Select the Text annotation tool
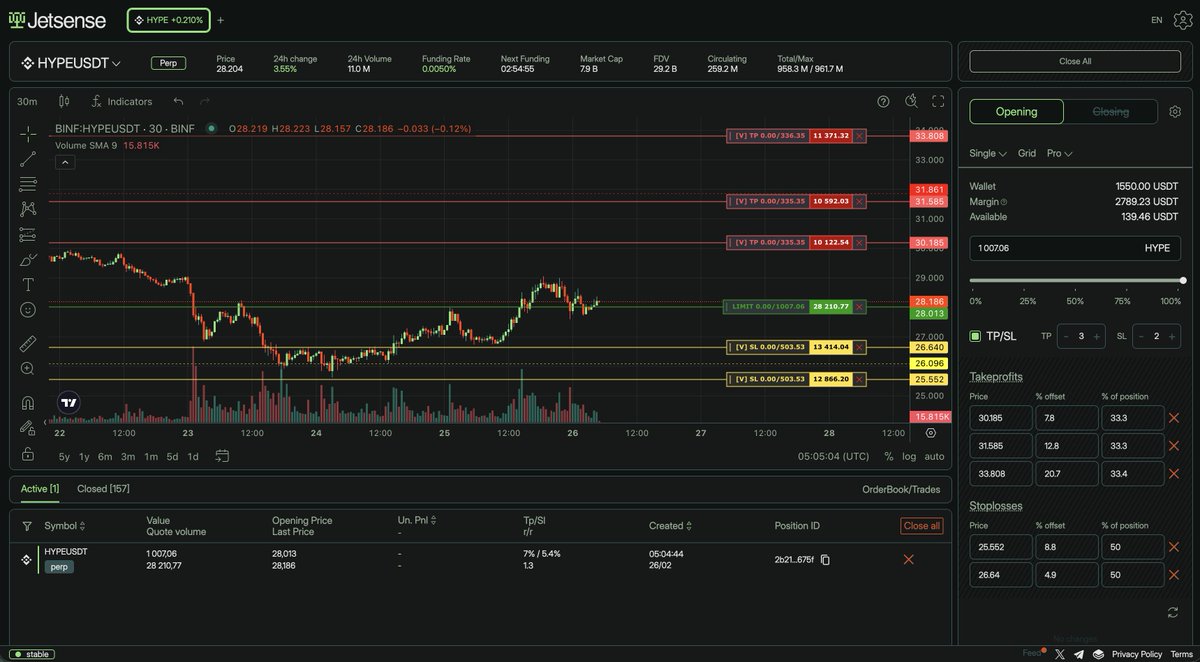 (28, 285)
